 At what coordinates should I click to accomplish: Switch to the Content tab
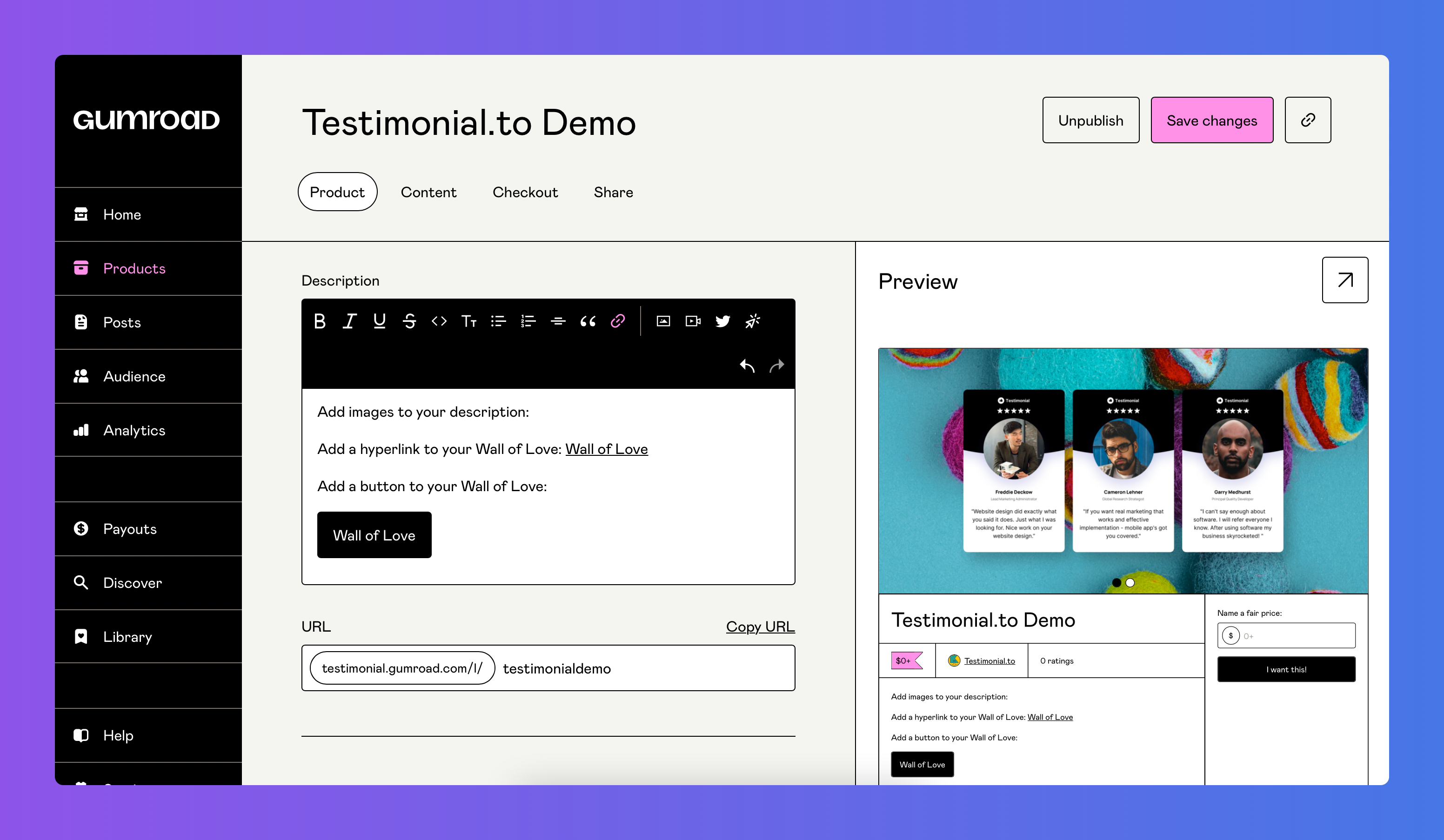pos(428,192)
